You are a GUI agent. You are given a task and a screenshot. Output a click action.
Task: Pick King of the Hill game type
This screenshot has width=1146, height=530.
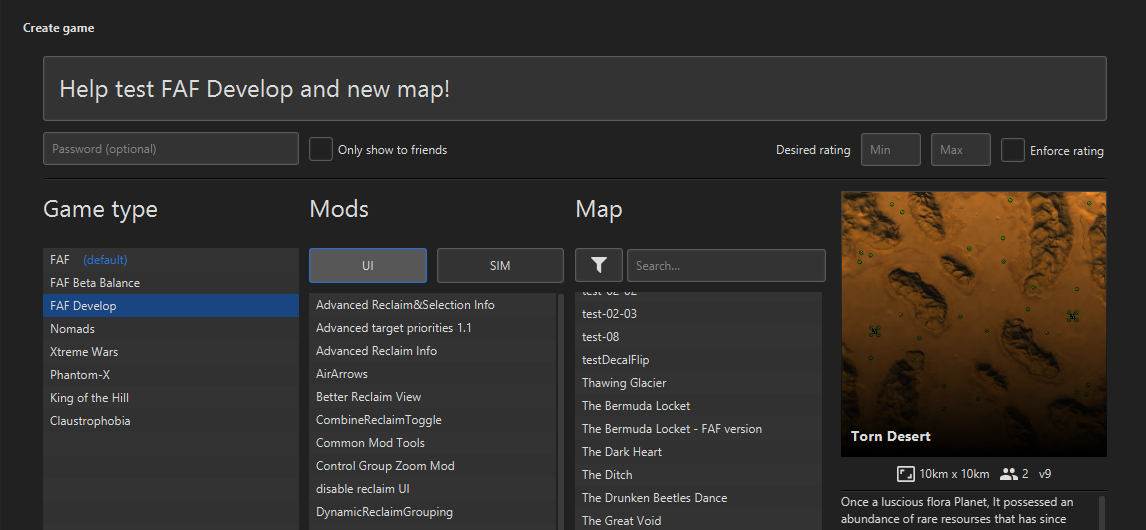[171, 398]
